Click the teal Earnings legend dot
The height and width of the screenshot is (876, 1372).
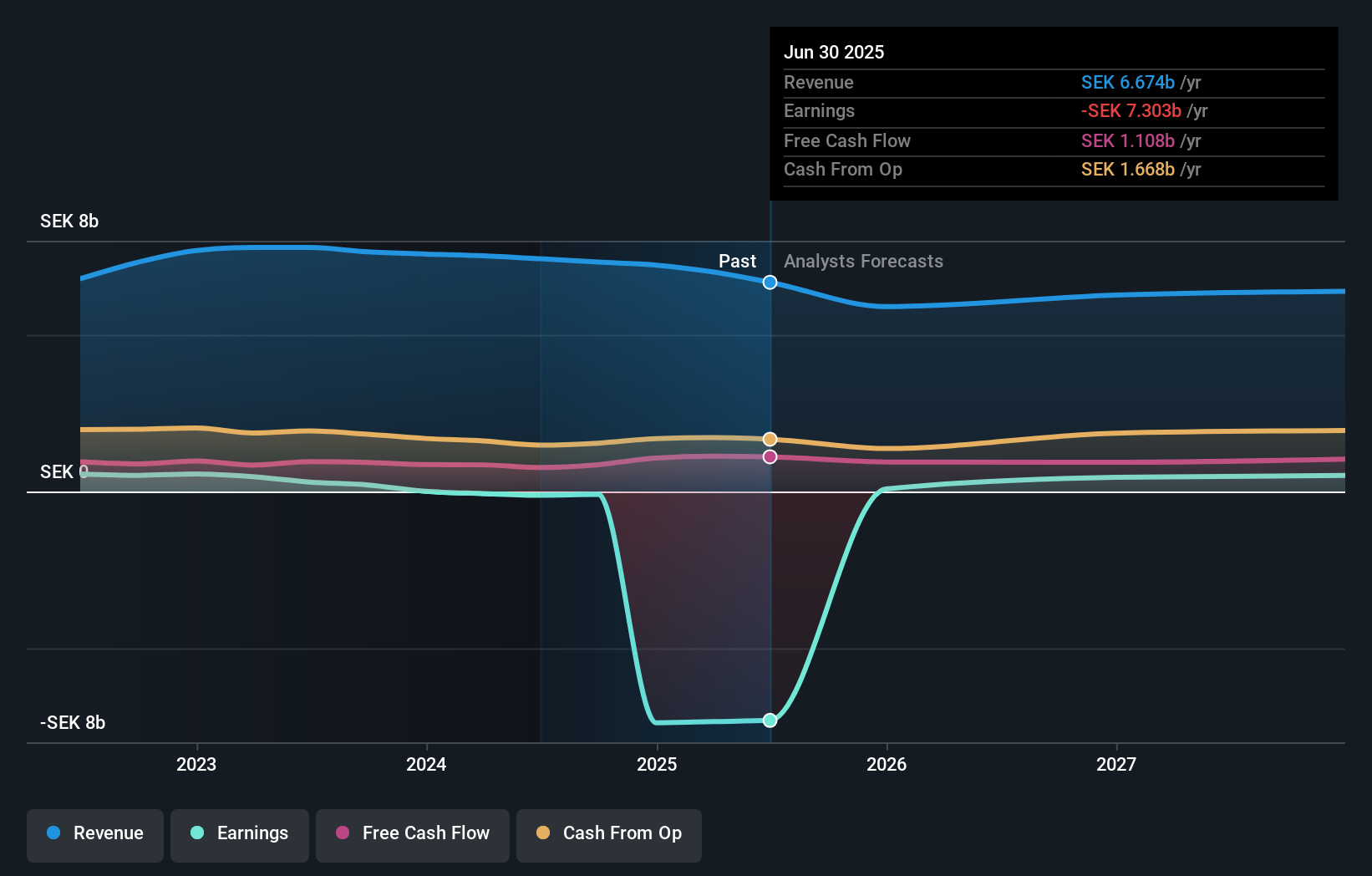[x=196, y=833]
